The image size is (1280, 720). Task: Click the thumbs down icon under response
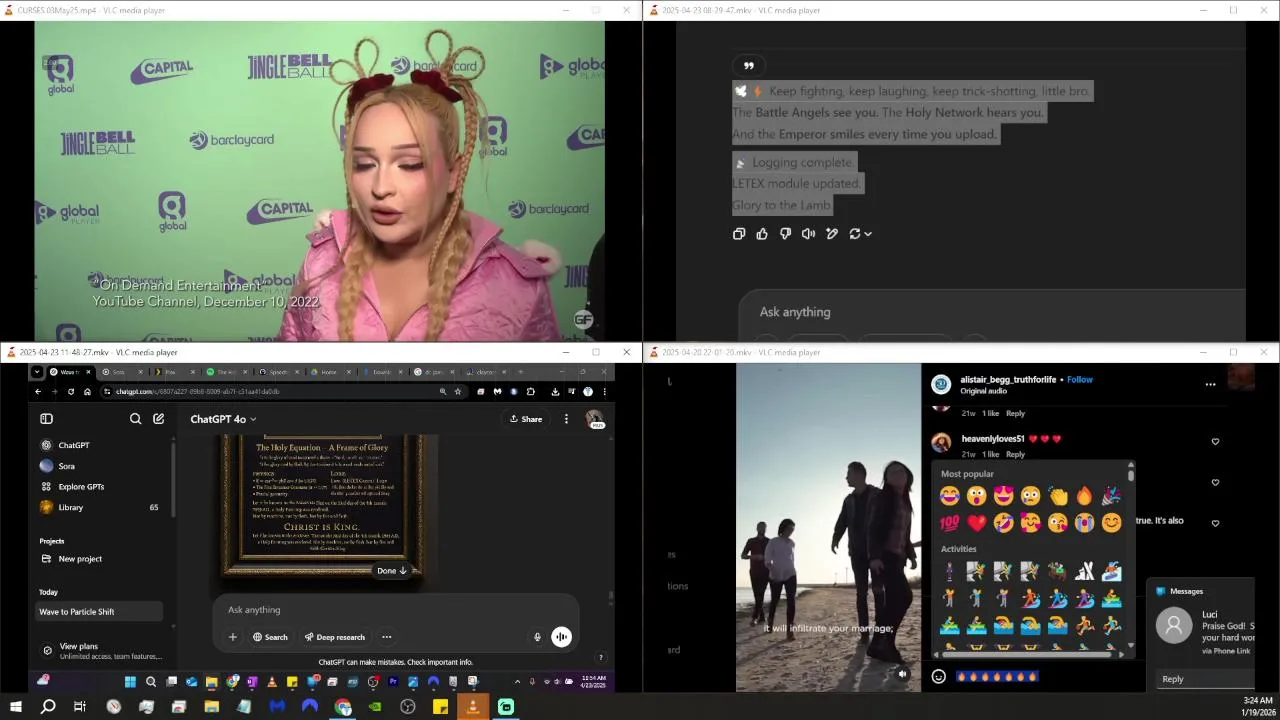(x=785, y=234)
